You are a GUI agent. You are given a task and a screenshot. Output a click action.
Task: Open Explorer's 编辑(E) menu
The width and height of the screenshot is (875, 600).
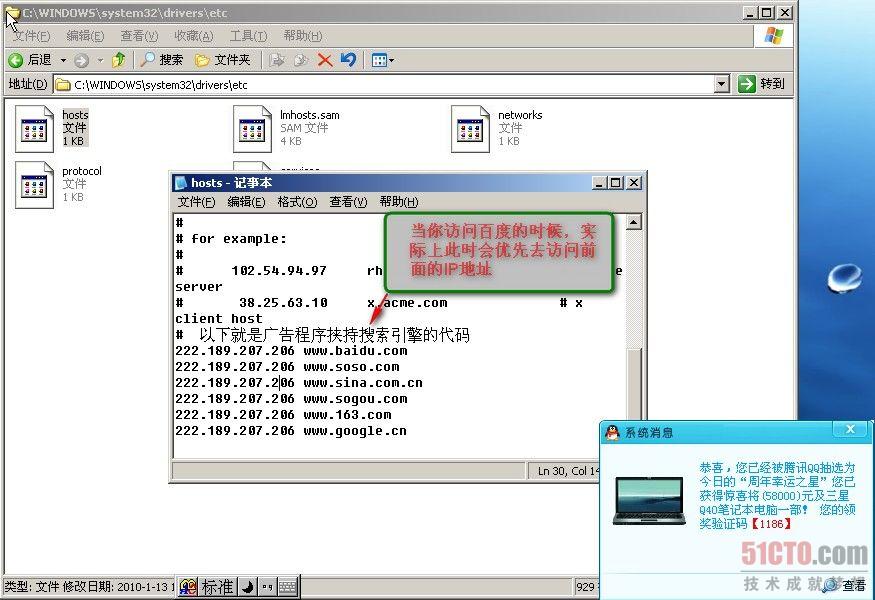coord(85,36)
